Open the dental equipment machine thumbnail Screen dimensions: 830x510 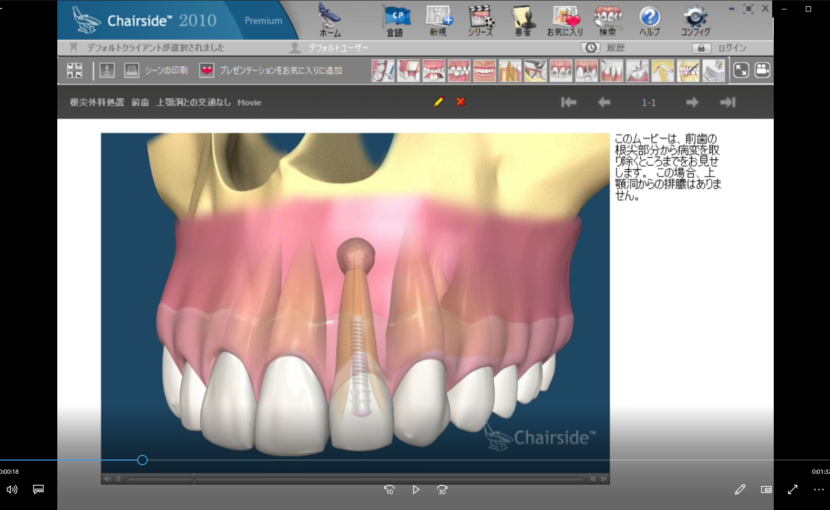point(713,70)
